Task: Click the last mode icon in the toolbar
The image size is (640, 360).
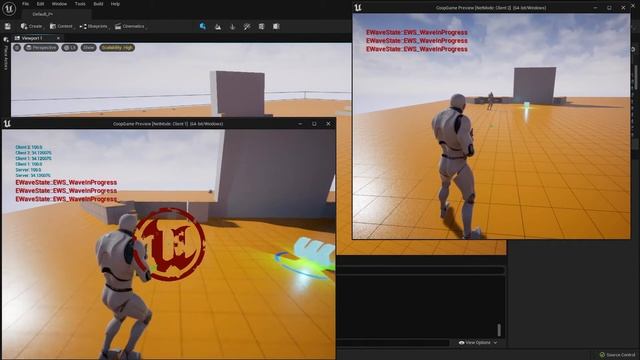Action: pyautogui.click(x=276, y=27)
